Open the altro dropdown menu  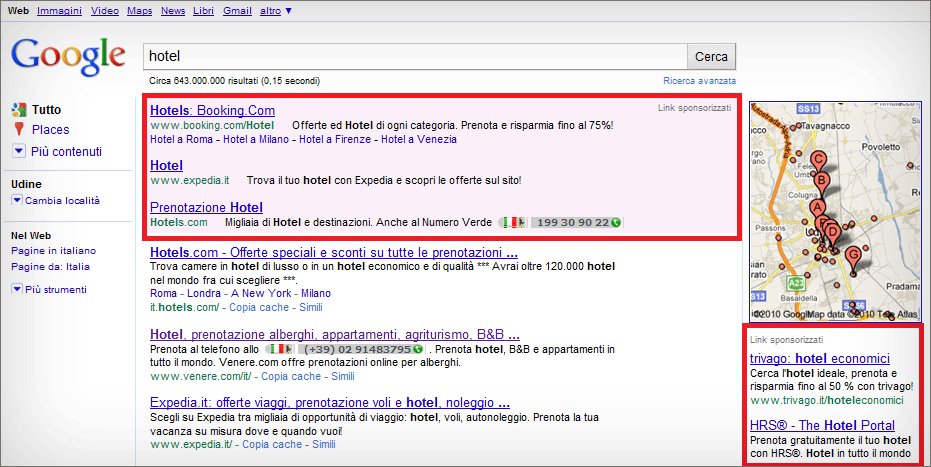coord(276,11)
